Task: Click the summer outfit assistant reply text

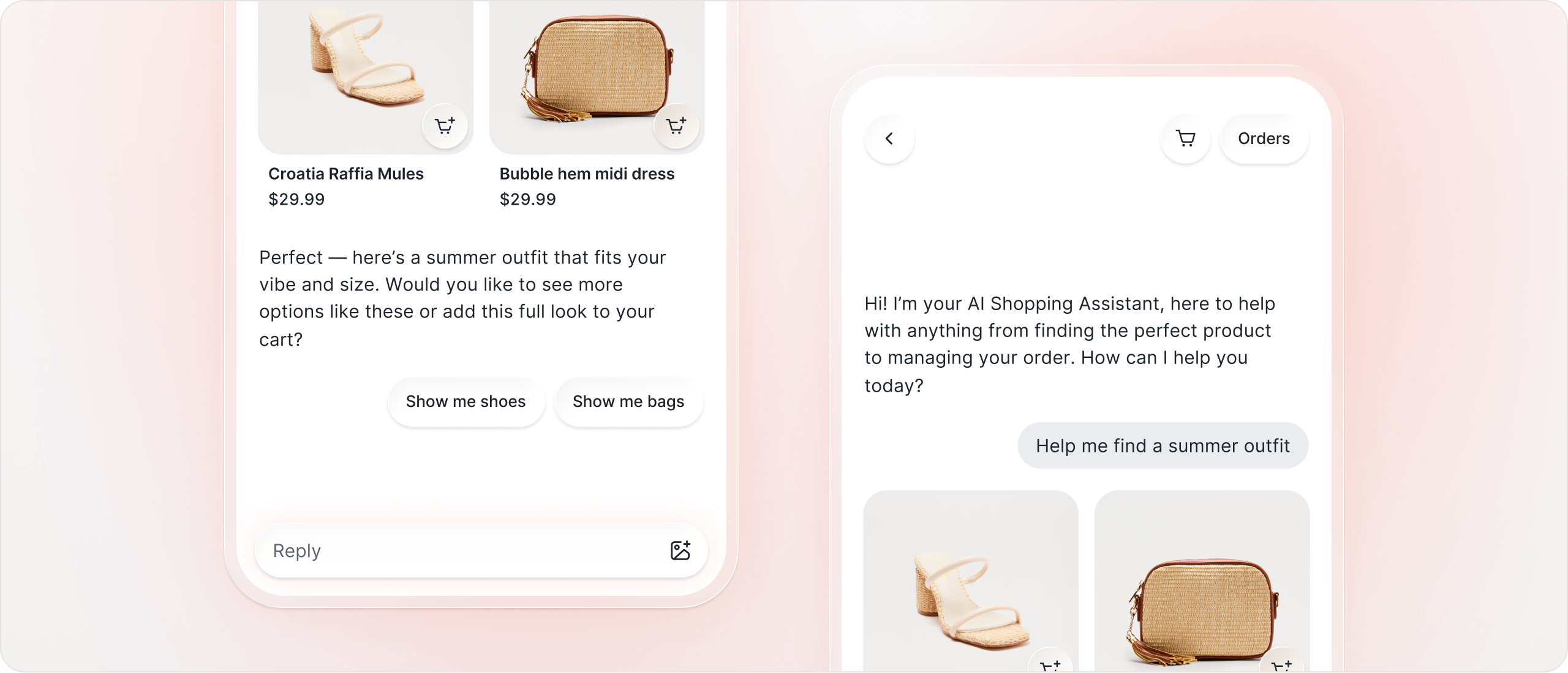Action: coord(462,298)
